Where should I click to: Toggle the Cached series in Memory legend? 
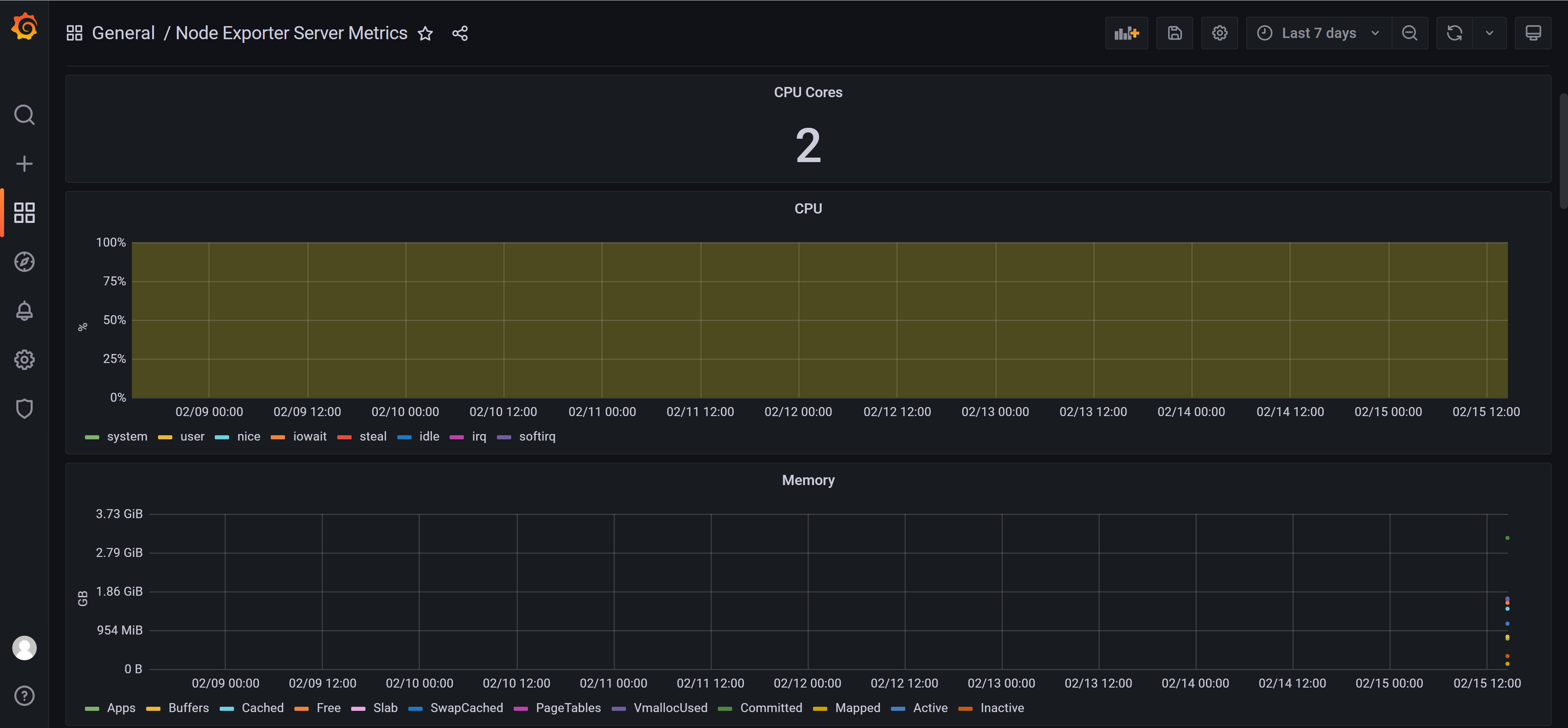click(262, 708)
